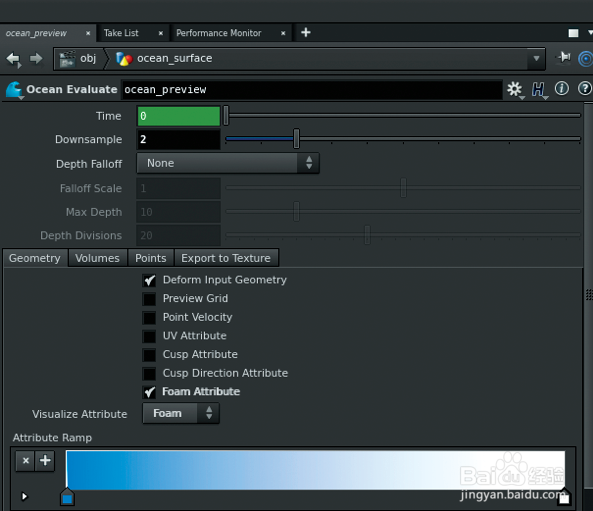Click the Depth Falloff label

[x=89, y=164]
